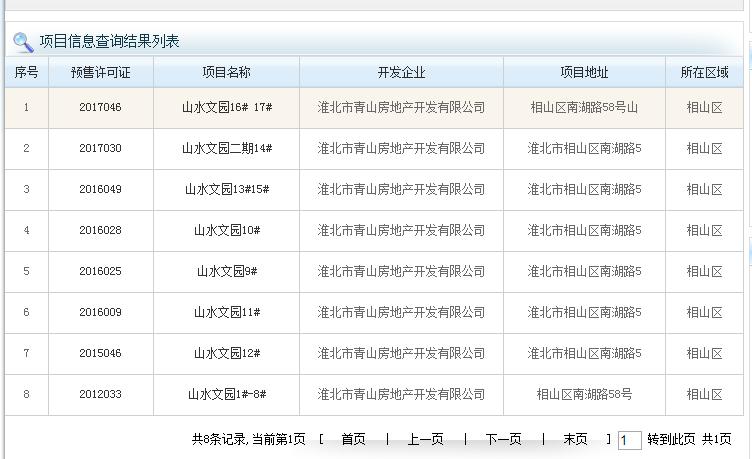Click address cell in the 2017030 row
The image size is (752, 459).
[x=584, y=148]
